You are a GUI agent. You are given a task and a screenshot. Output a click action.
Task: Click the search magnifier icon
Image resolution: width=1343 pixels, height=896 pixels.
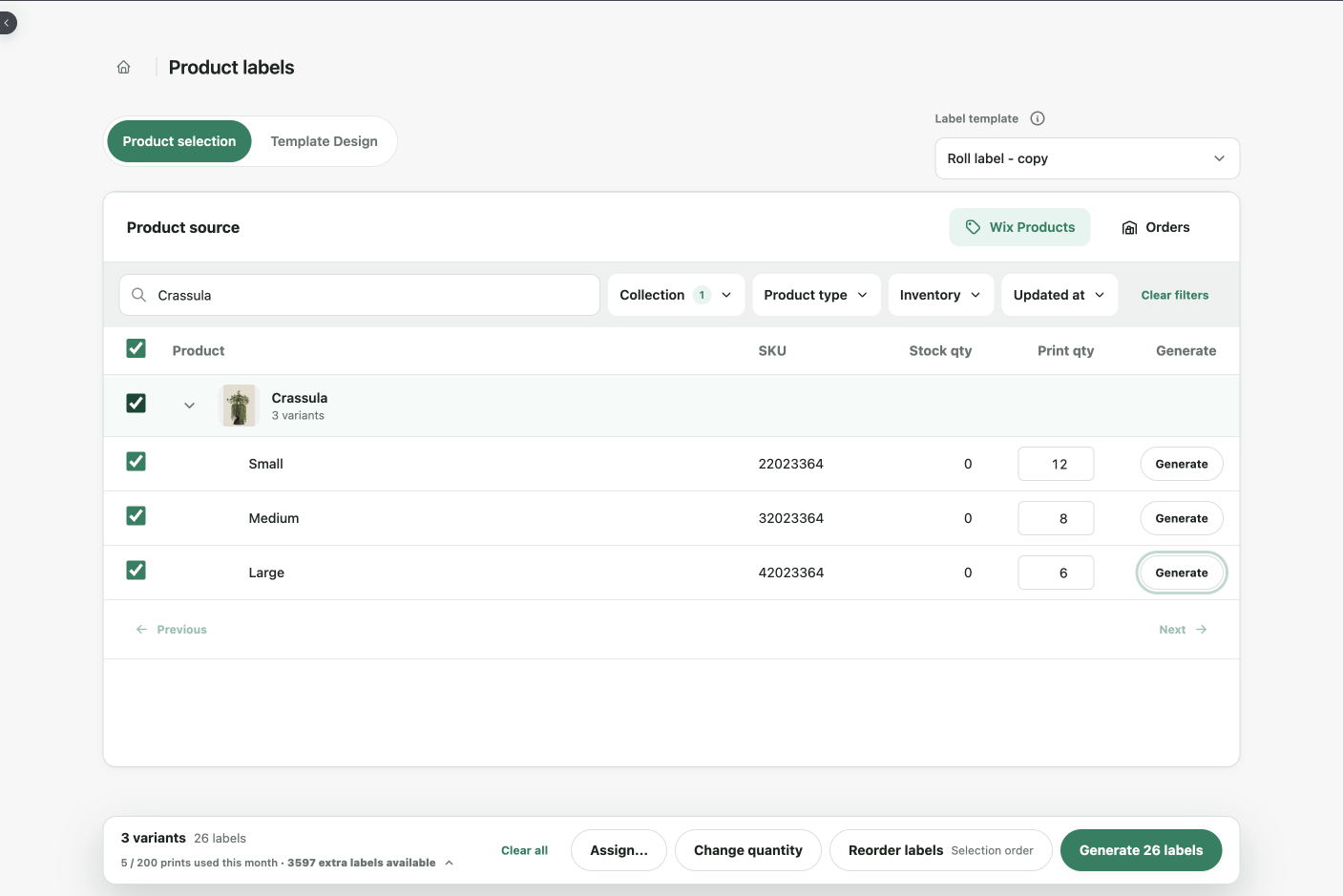click(x=138, y=295)
